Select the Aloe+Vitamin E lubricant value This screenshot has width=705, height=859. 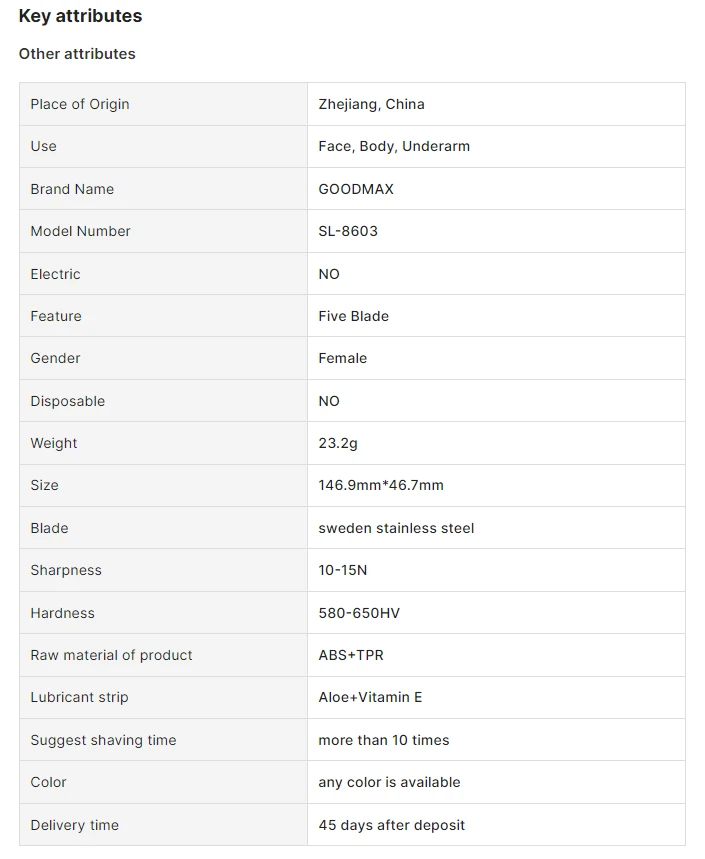(370, 697)
